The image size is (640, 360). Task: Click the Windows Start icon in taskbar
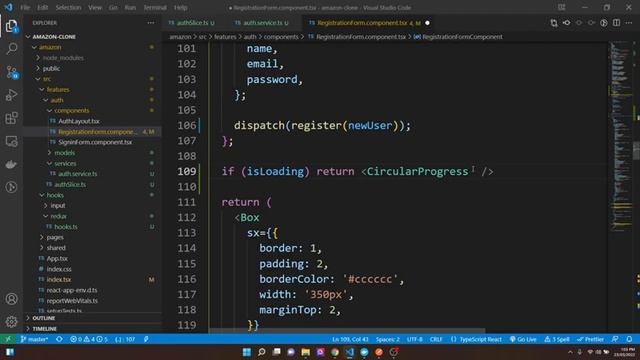[x=247, y=352]
